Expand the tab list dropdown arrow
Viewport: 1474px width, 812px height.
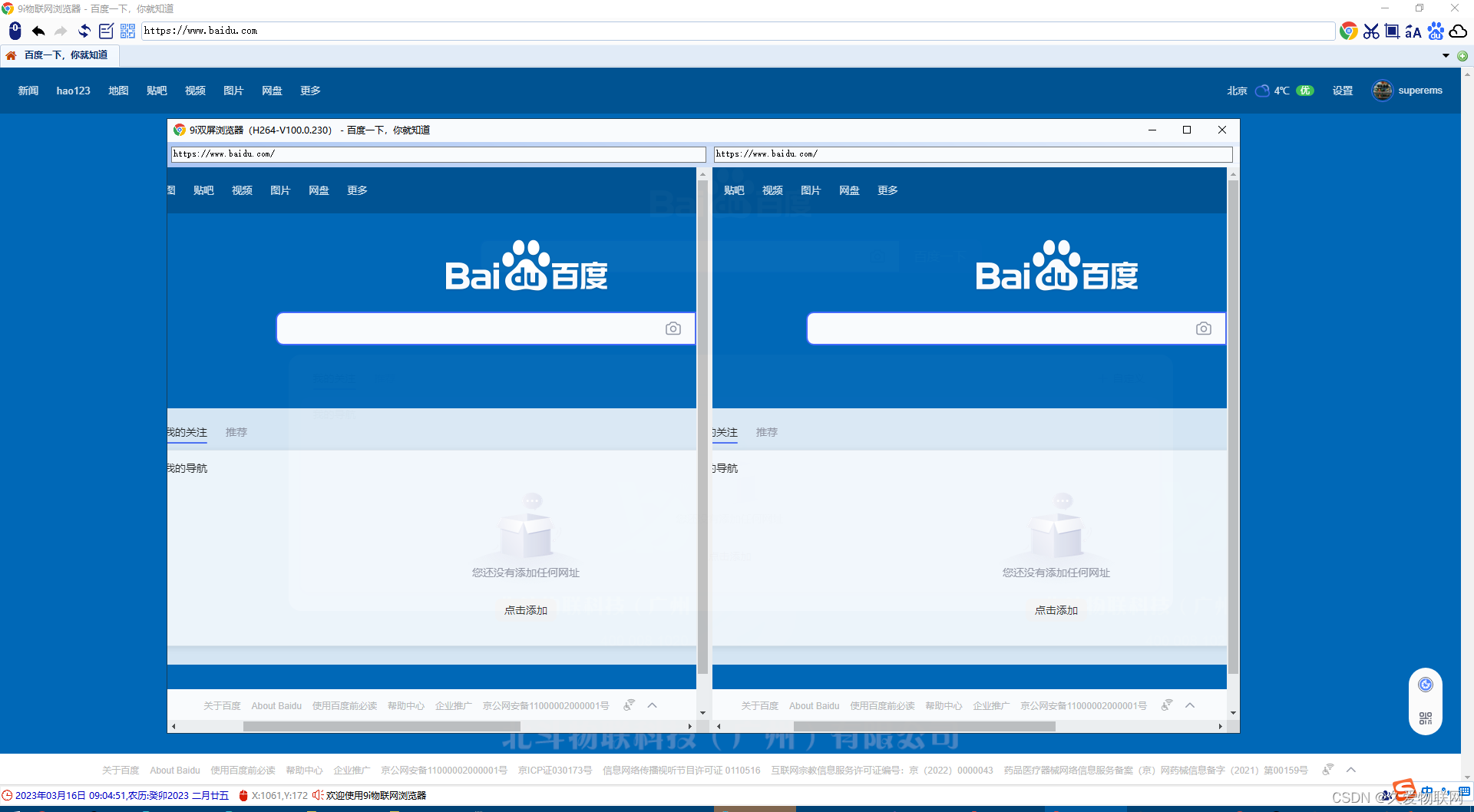point(1446,54)
